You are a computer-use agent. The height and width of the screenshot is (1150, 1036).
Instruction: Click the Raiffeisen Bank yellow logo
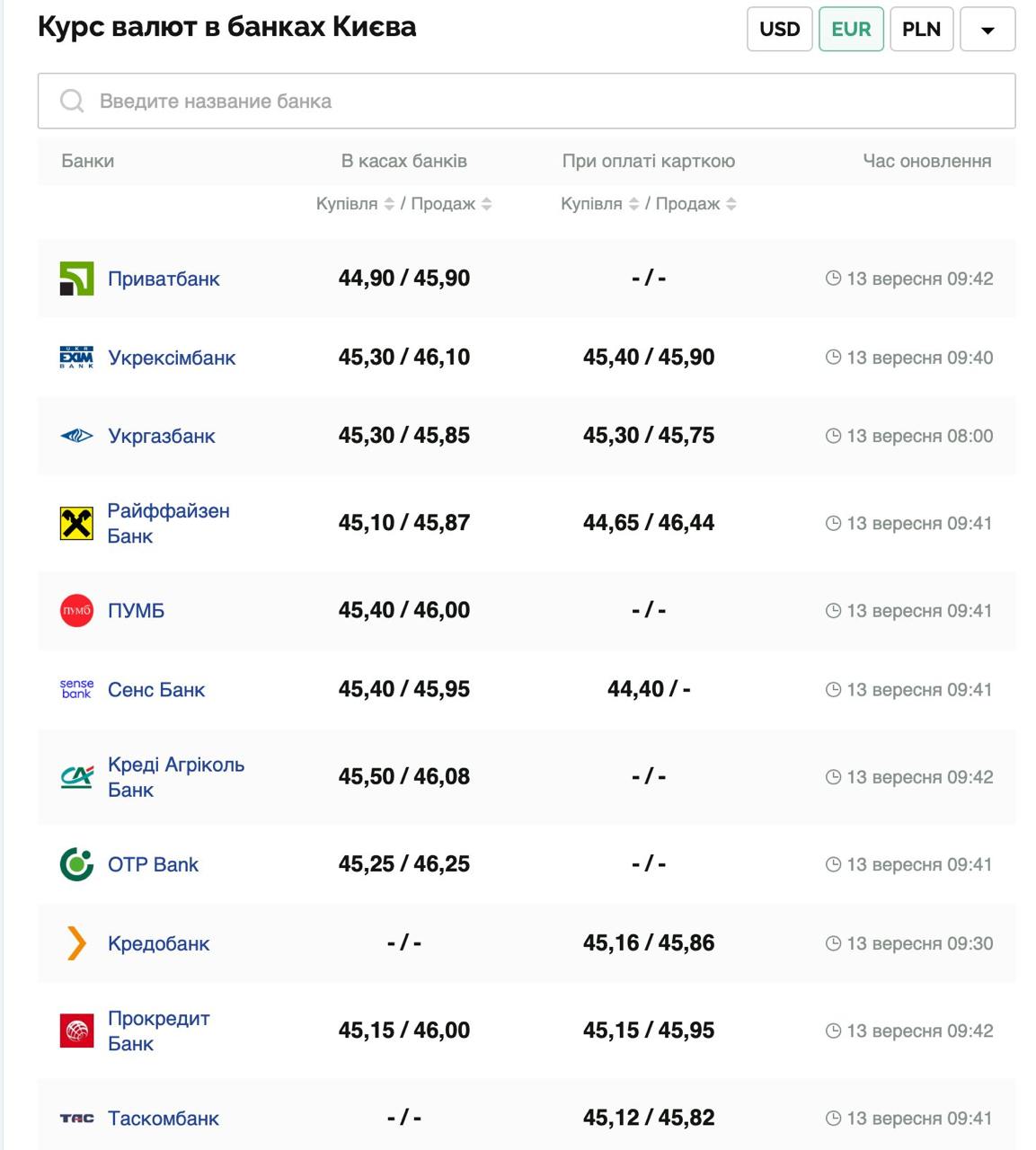[x=76, y=523]
